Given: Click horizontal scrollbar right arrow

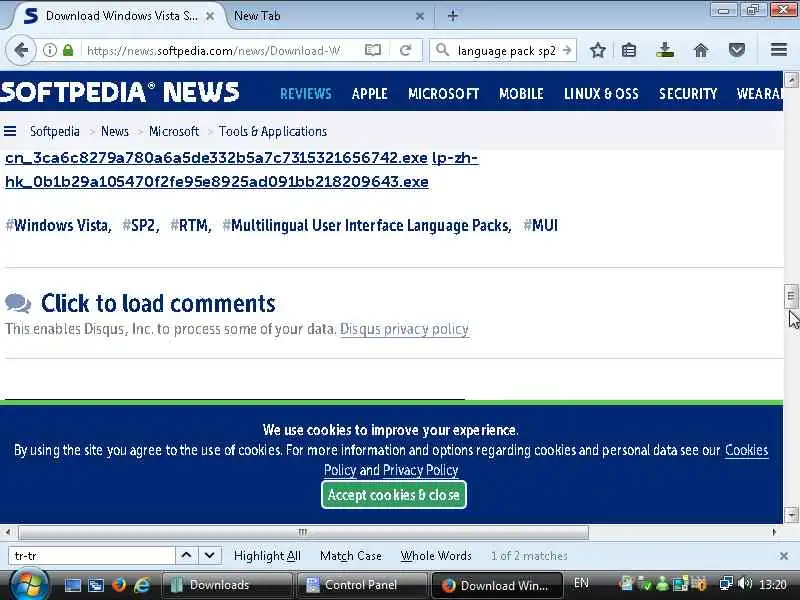Looking at the screenshot, I should (774, 532).
